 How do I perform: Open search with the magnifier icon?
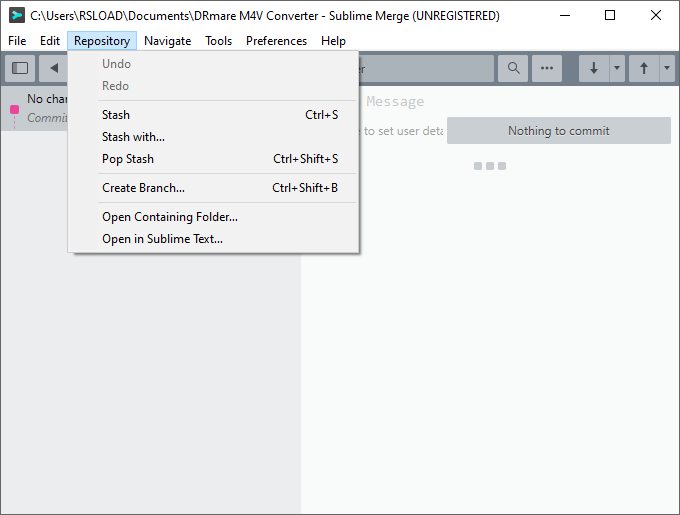(513, 68)
